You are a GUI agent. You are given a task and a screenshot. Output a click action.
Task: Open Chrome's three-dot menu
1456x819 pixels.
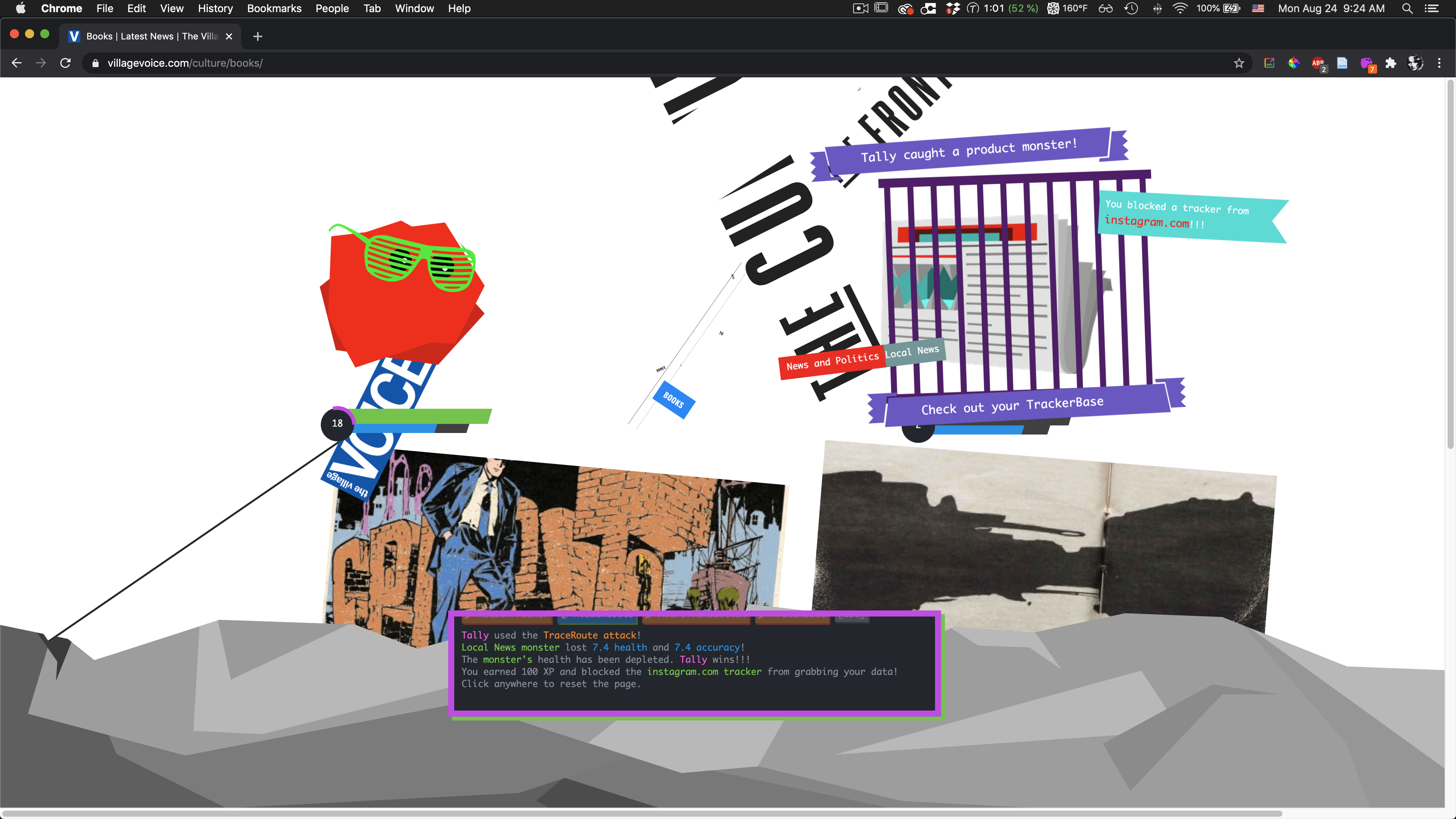[1439, 63]
